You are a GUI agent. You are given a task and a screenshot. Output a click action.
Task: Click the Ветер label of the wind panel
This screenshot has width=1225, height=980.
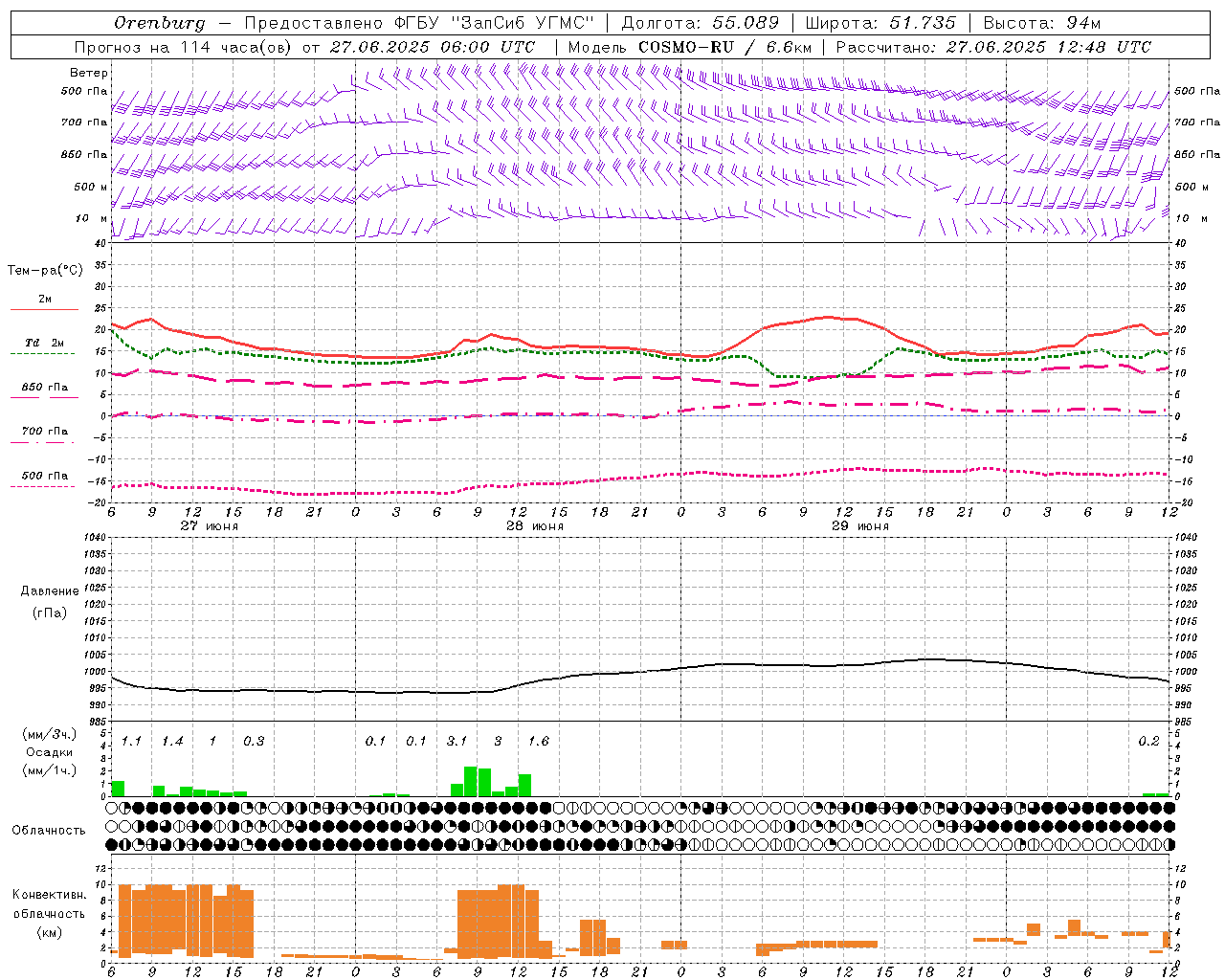click(89, 73)
